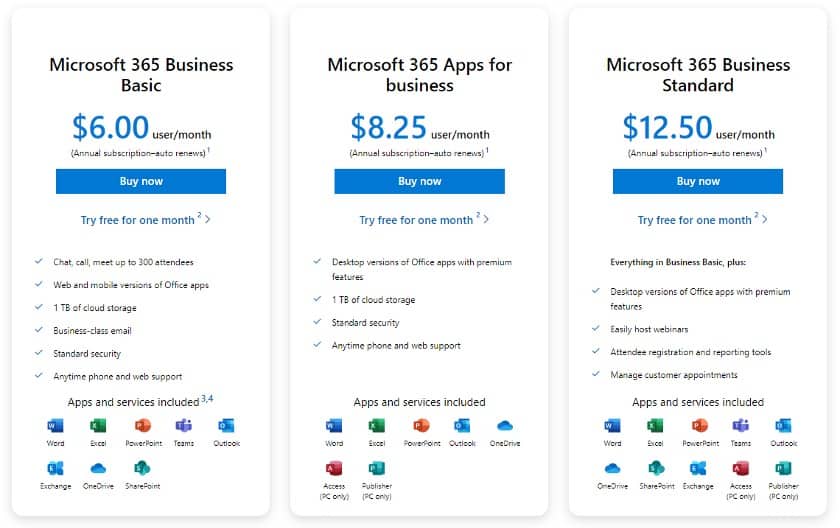Click the Microsoft 365 Business Standard heading

698,75
